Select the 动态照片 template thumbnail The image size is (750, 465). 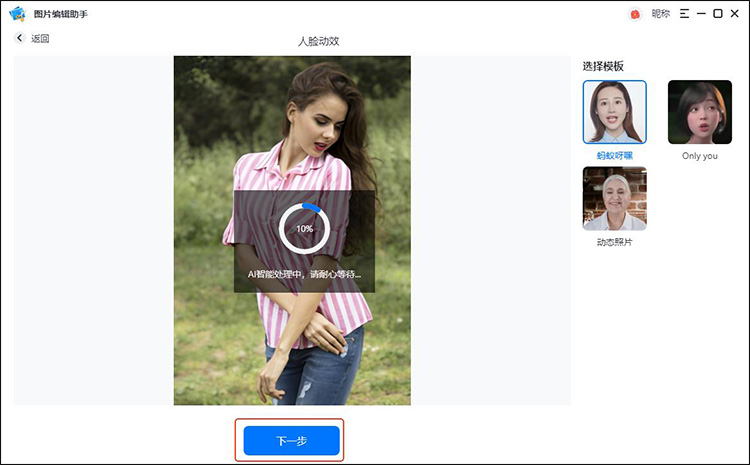[x=614, y=198]
